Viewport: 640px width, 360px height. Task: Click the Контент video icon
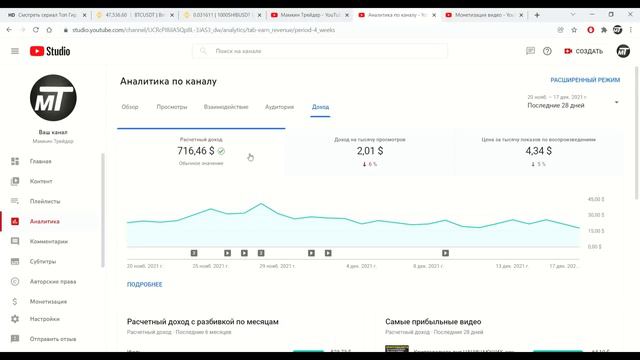click(15, 181)
